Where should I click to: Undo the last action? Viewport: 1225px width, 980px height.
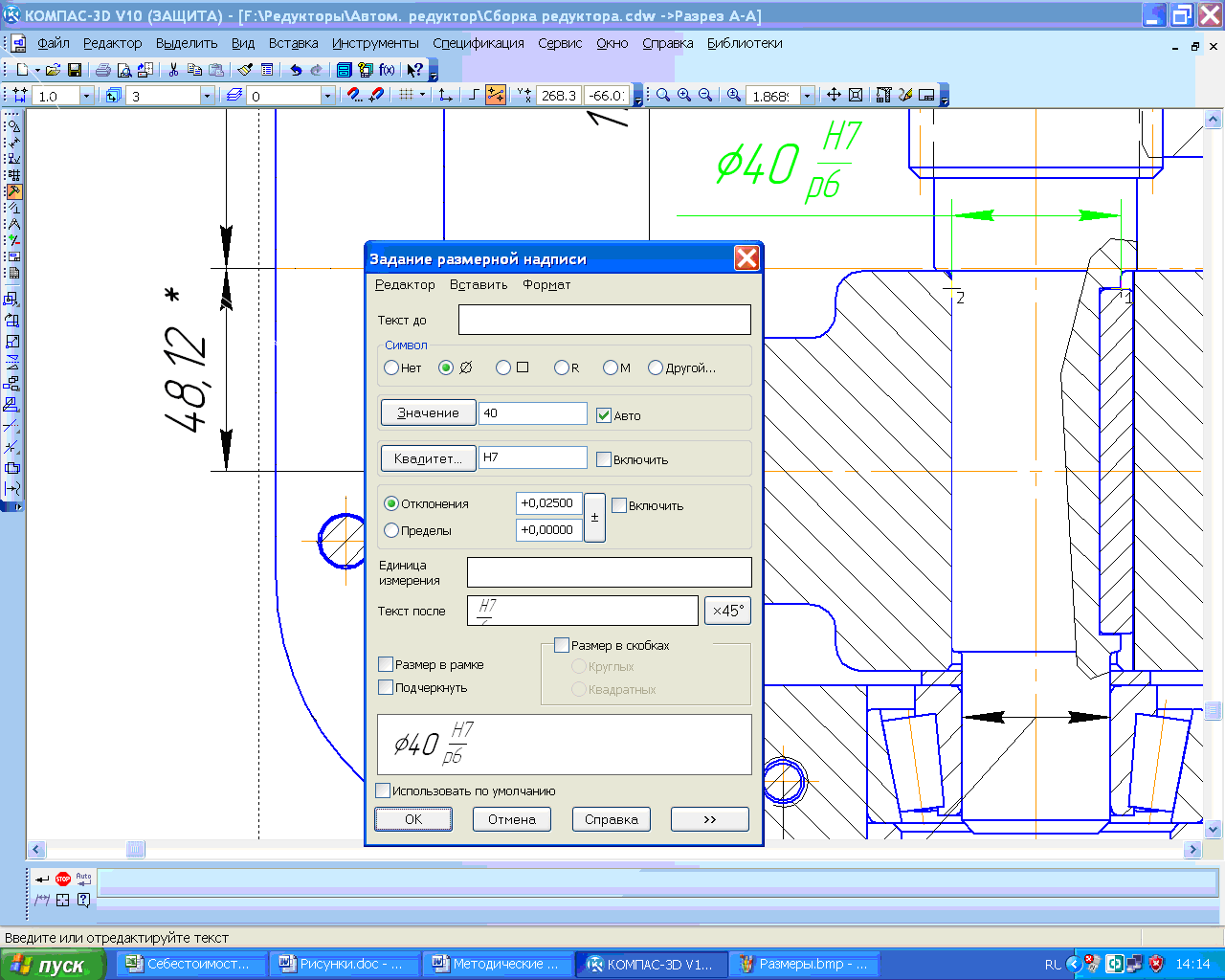click(x=295, y=70)
